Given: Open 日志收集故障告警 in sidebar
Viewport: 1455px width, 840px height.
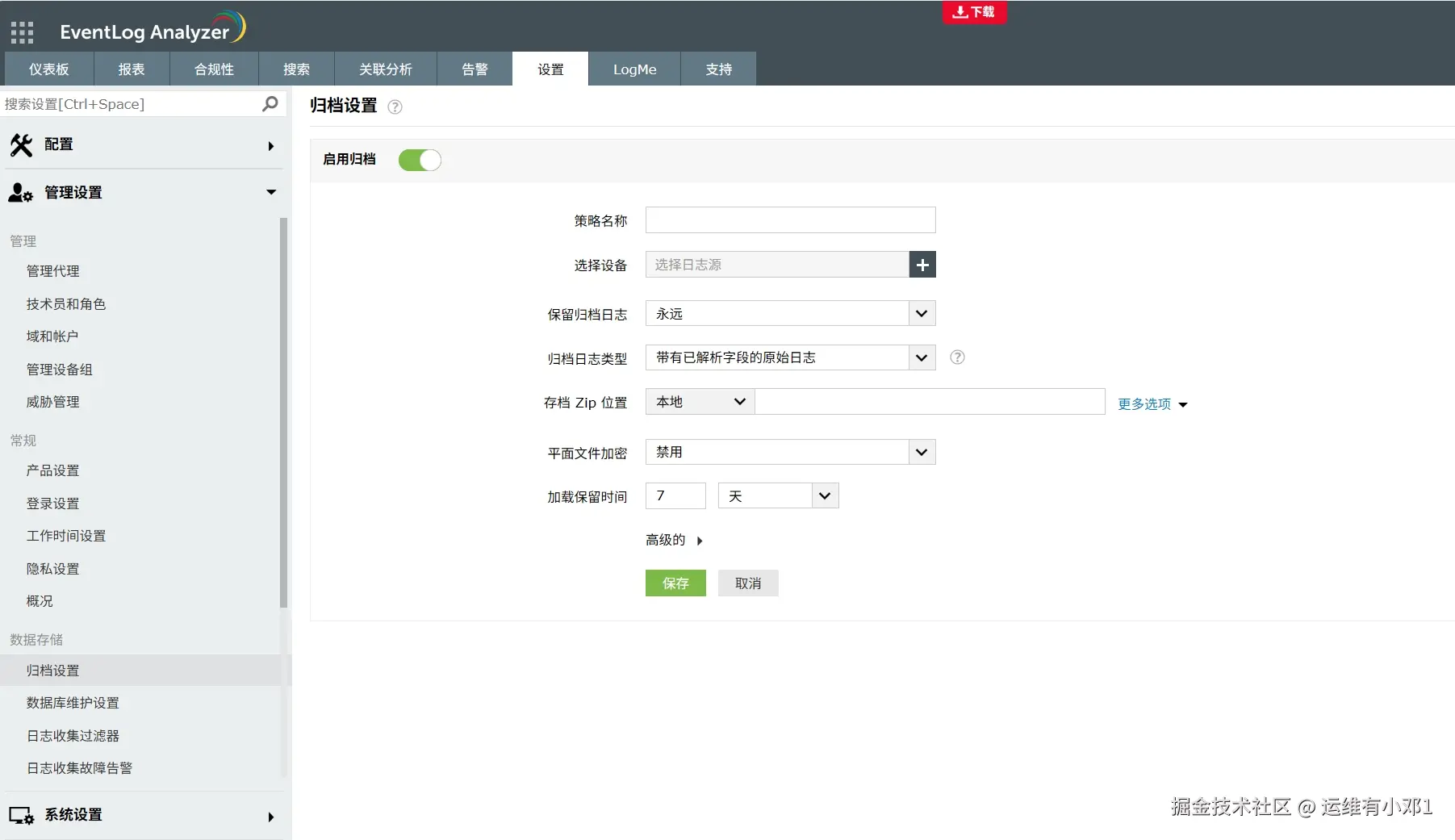Looking at the screenshot, I should [79, 768].
